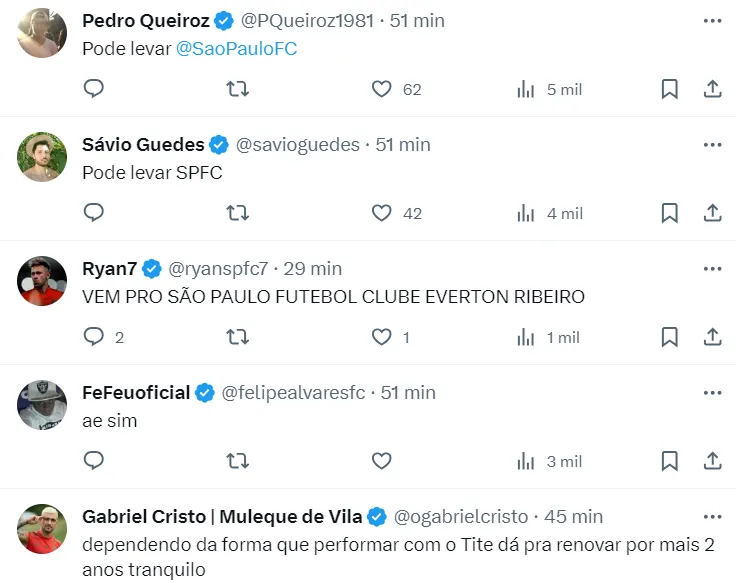
Task: View analytics on FeFeuoficial's tweet
Action: click(527, 461)
